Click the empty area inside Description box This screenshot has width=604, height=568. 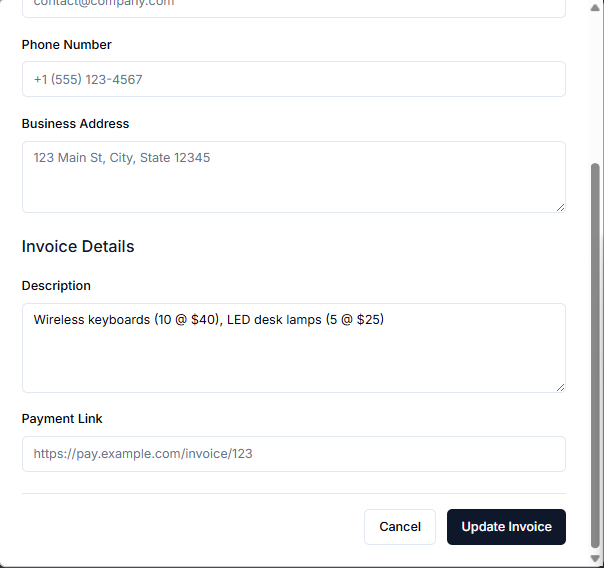point(293,362)
